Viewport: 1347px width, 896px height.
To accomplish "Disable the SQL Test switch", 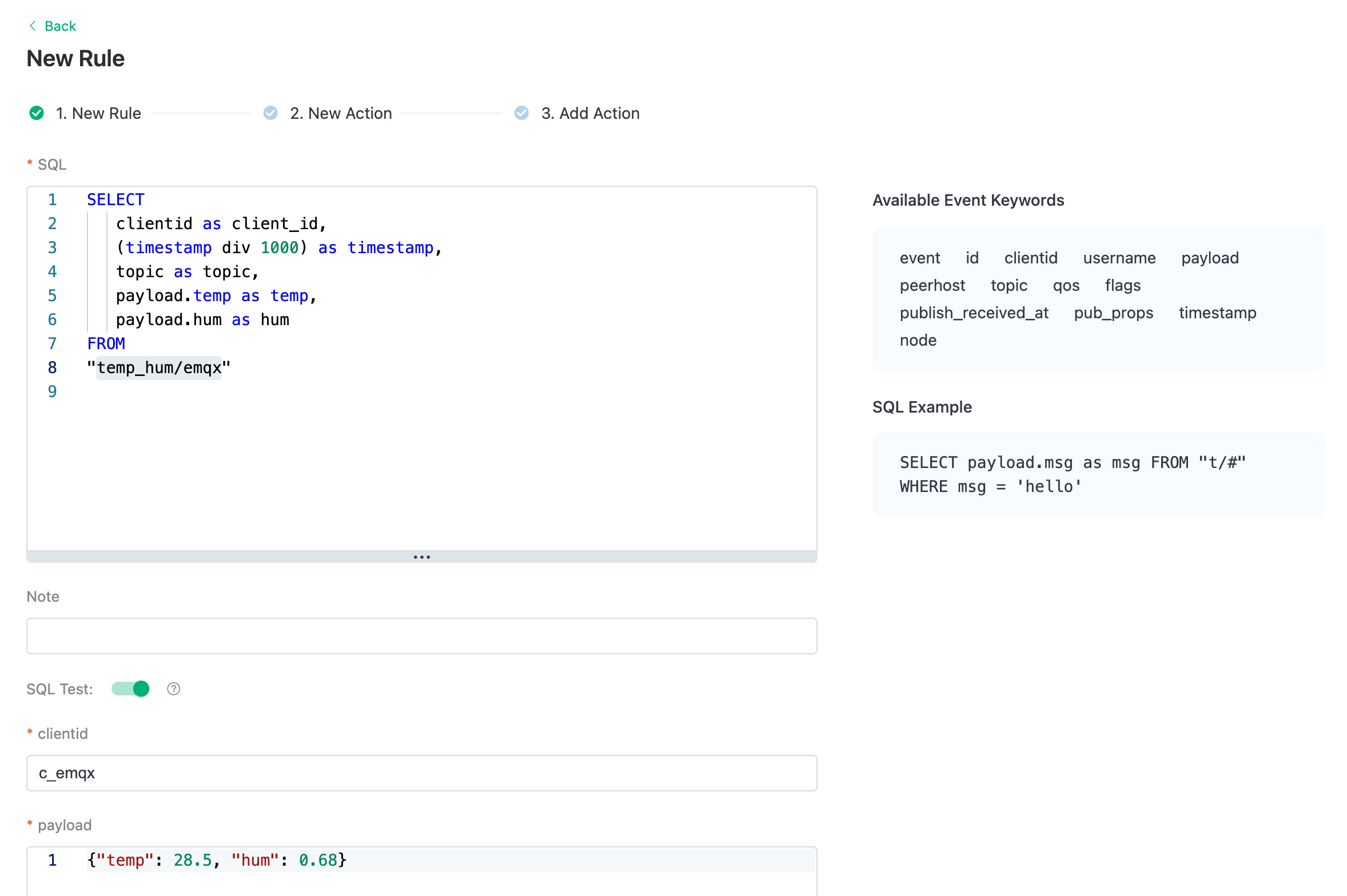I will tap(130, 689).
